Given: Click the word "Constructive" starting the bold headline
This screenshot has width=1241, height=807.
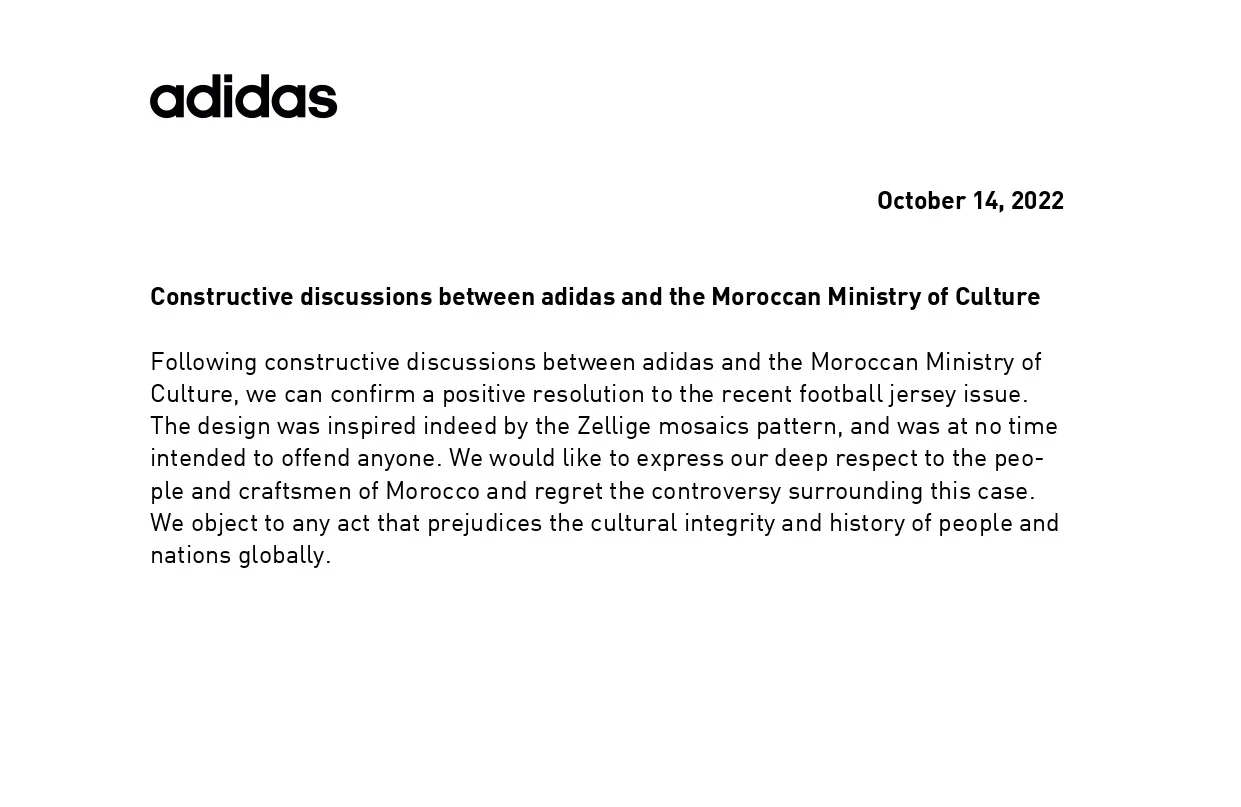Looking at the screenshot, I should click(221, 297).
